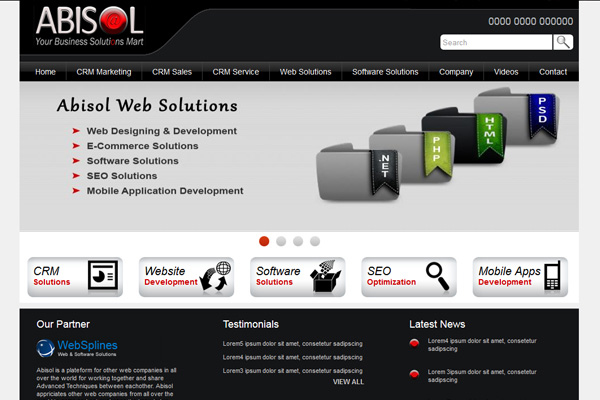Click the SEO Optimization text label
This screenshot has height=400, width=600.
tap(391, 276)
